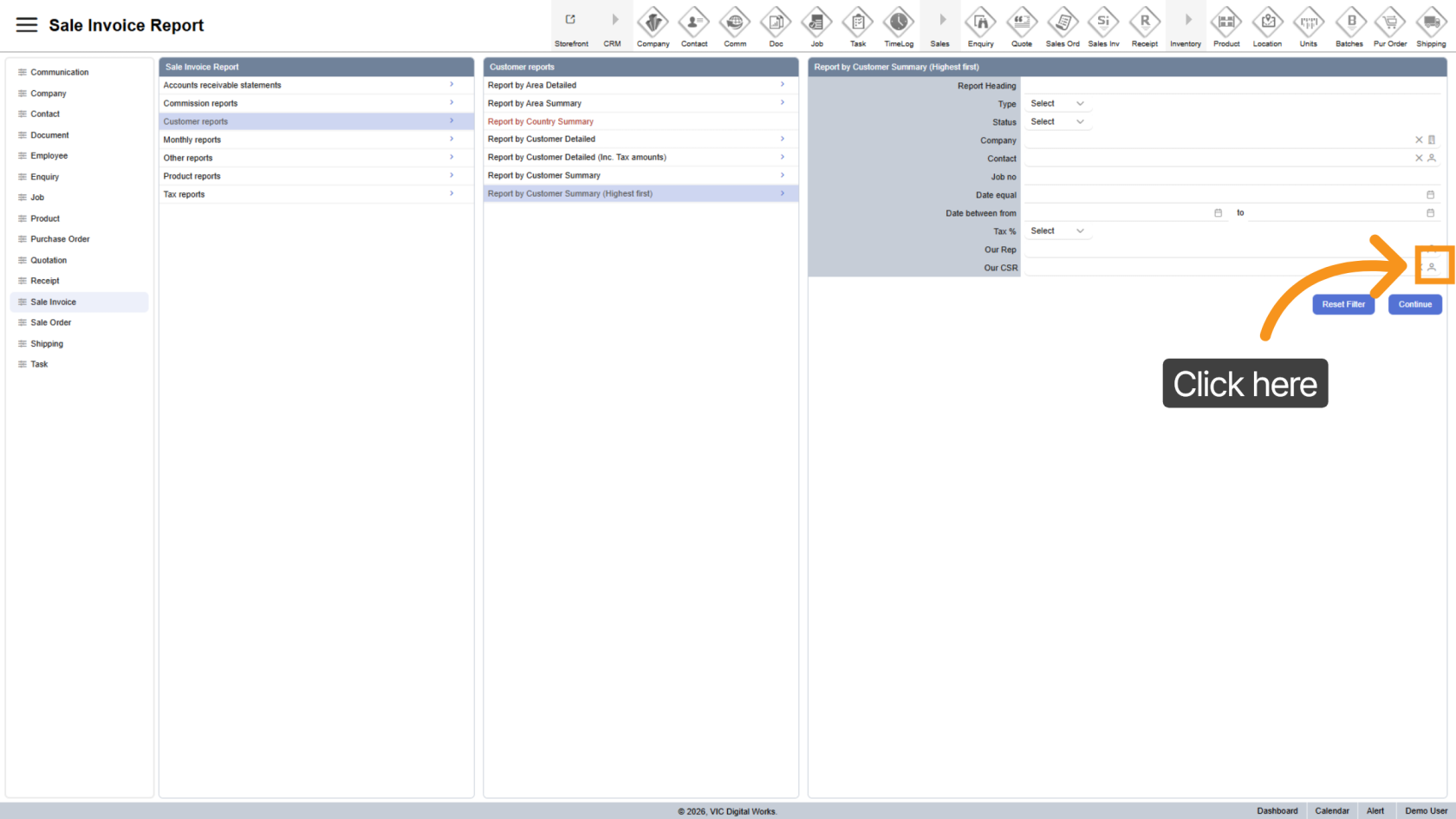Screen dimensions: 1456x819
Task: Select Monthly reports in report list
Action: 192,140
